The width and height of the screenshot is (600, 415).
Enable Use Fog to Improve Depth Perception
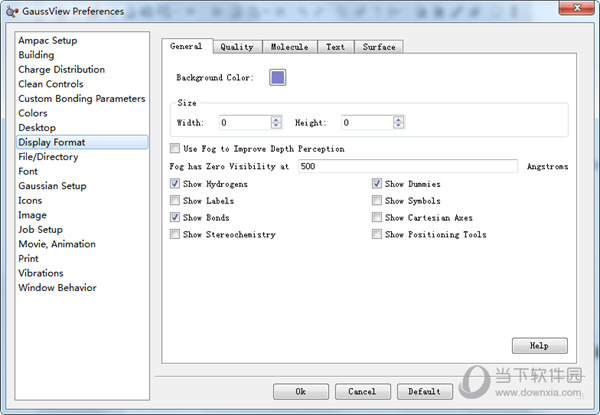(175, 148)
